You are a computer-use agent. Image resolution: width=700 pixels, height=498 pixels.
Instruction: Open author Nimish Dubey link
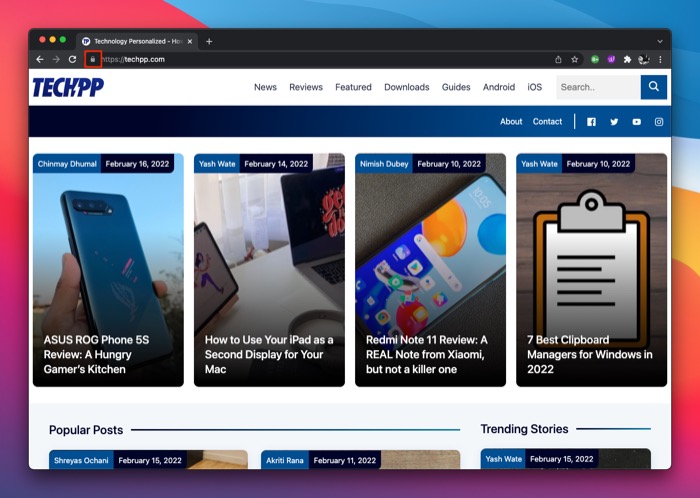[384, 164]
